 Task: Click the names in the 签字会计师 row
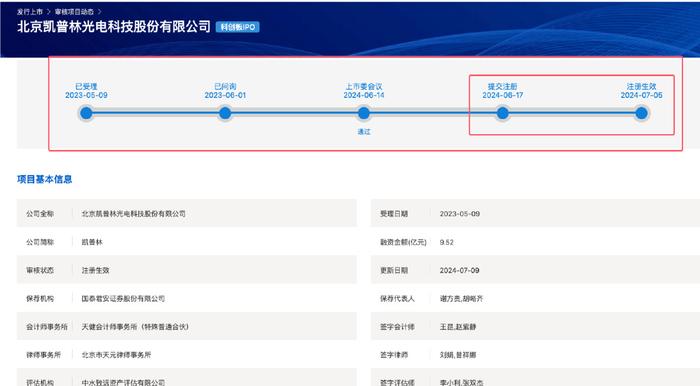(458, 327)
